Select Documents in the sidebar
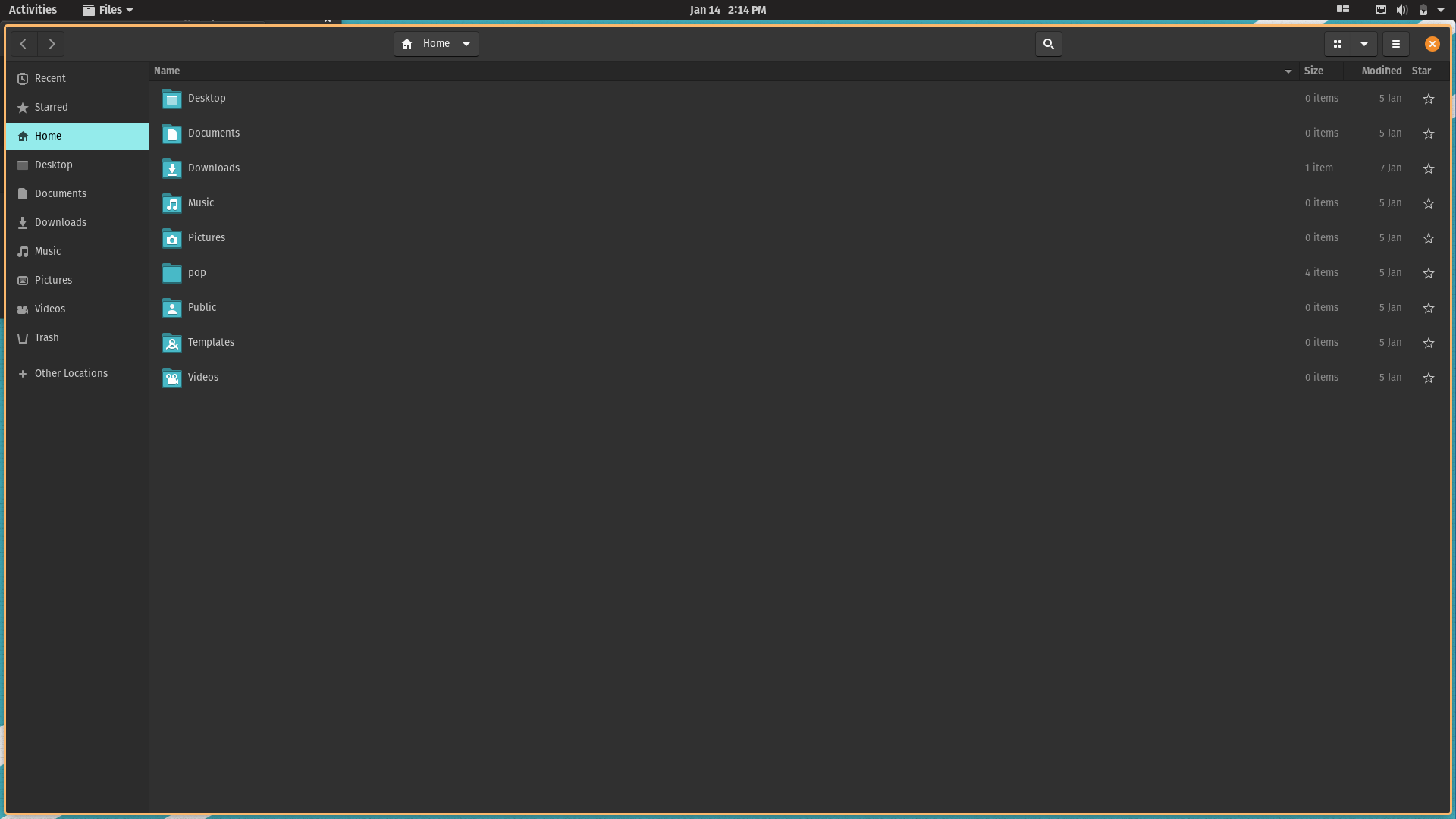The image size is (1456, 819). (77, 194)
